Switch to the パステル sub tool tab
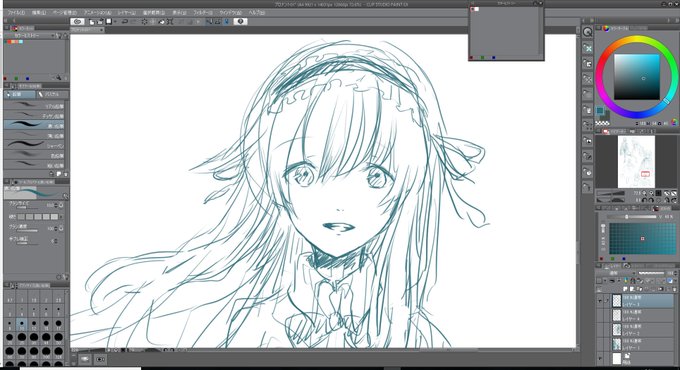 click(52, 94)
